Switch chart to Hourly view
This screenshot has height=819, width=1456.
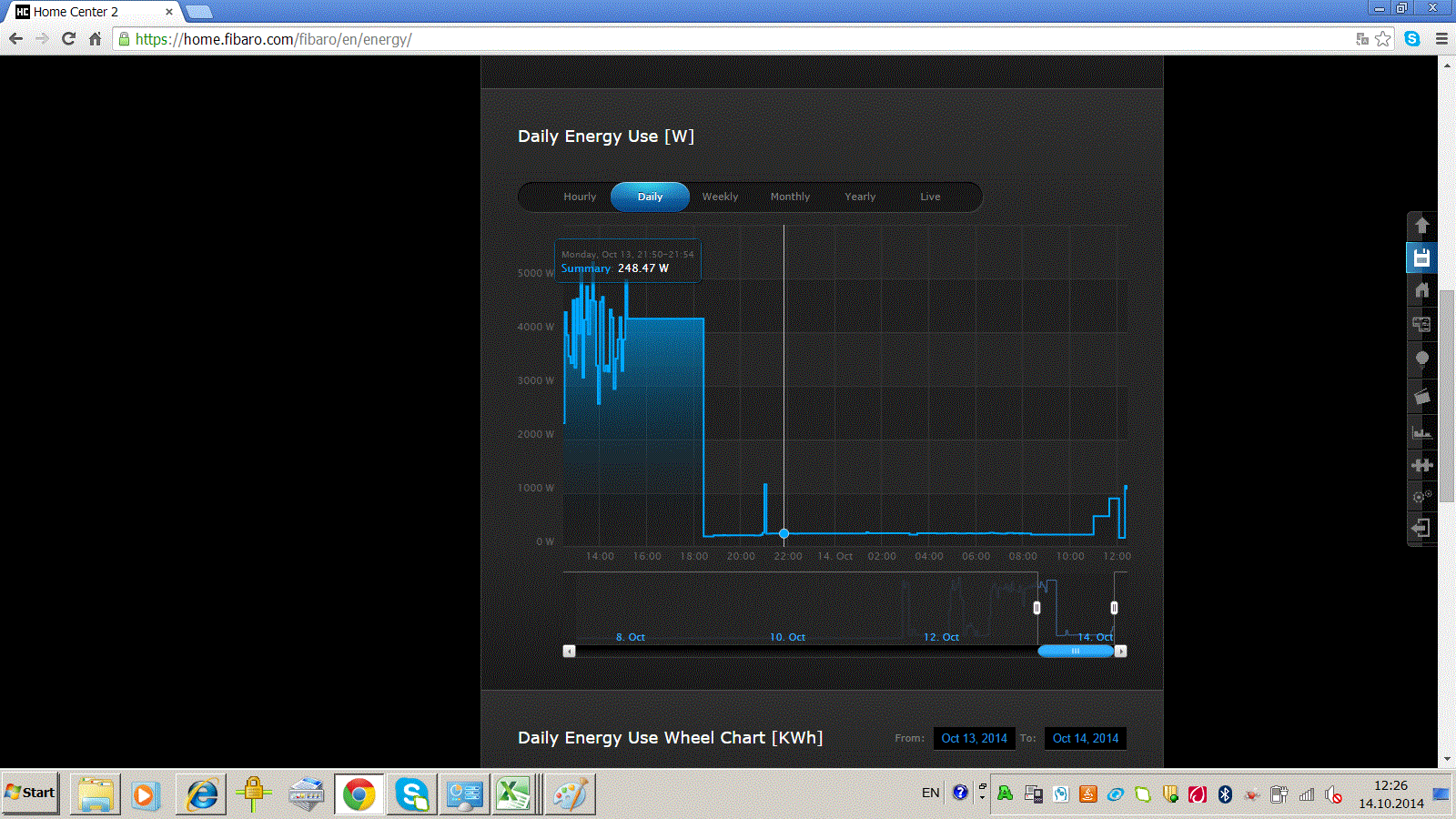[x=580, y=197]
